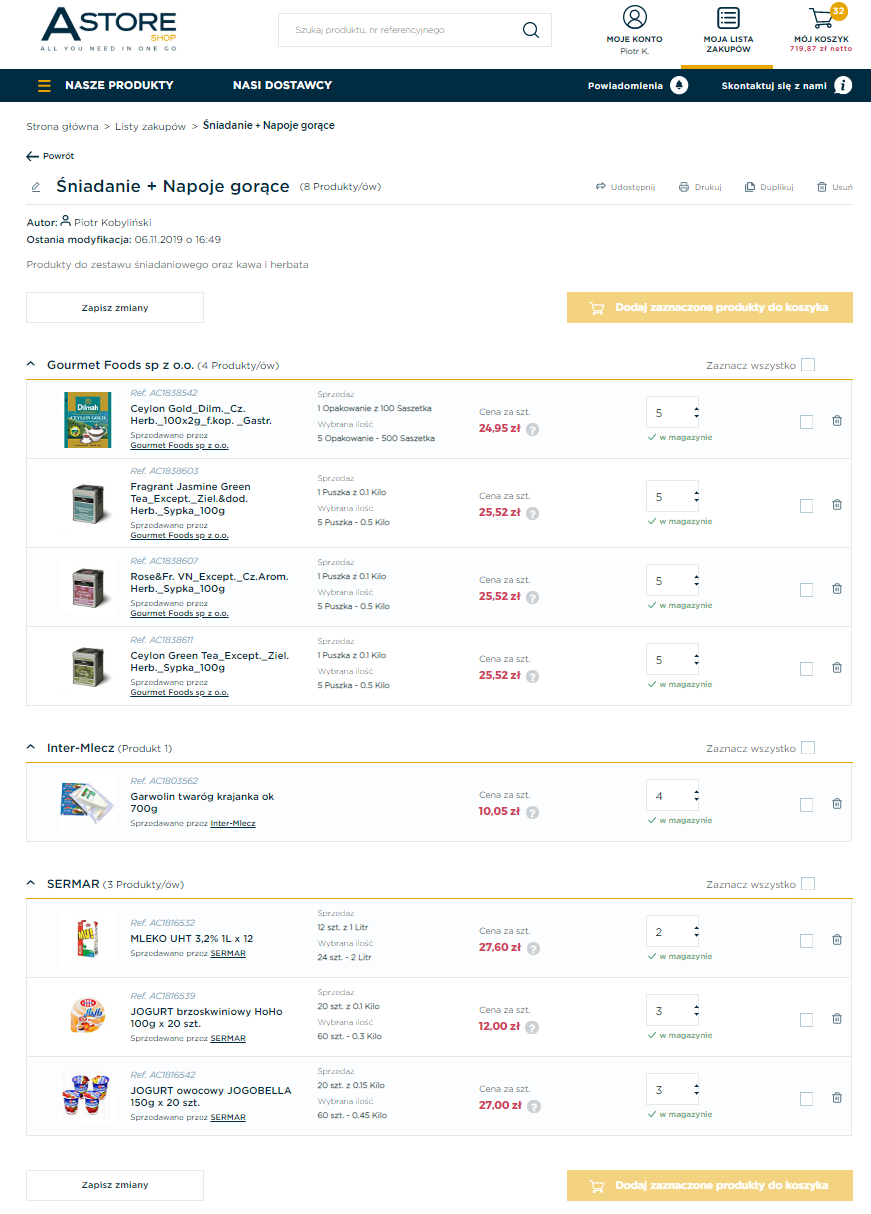Remove Ceylon Green Tea using trash icon
Image resolution: width=871 pixels, height=1214 pixels.
(837, 668)
